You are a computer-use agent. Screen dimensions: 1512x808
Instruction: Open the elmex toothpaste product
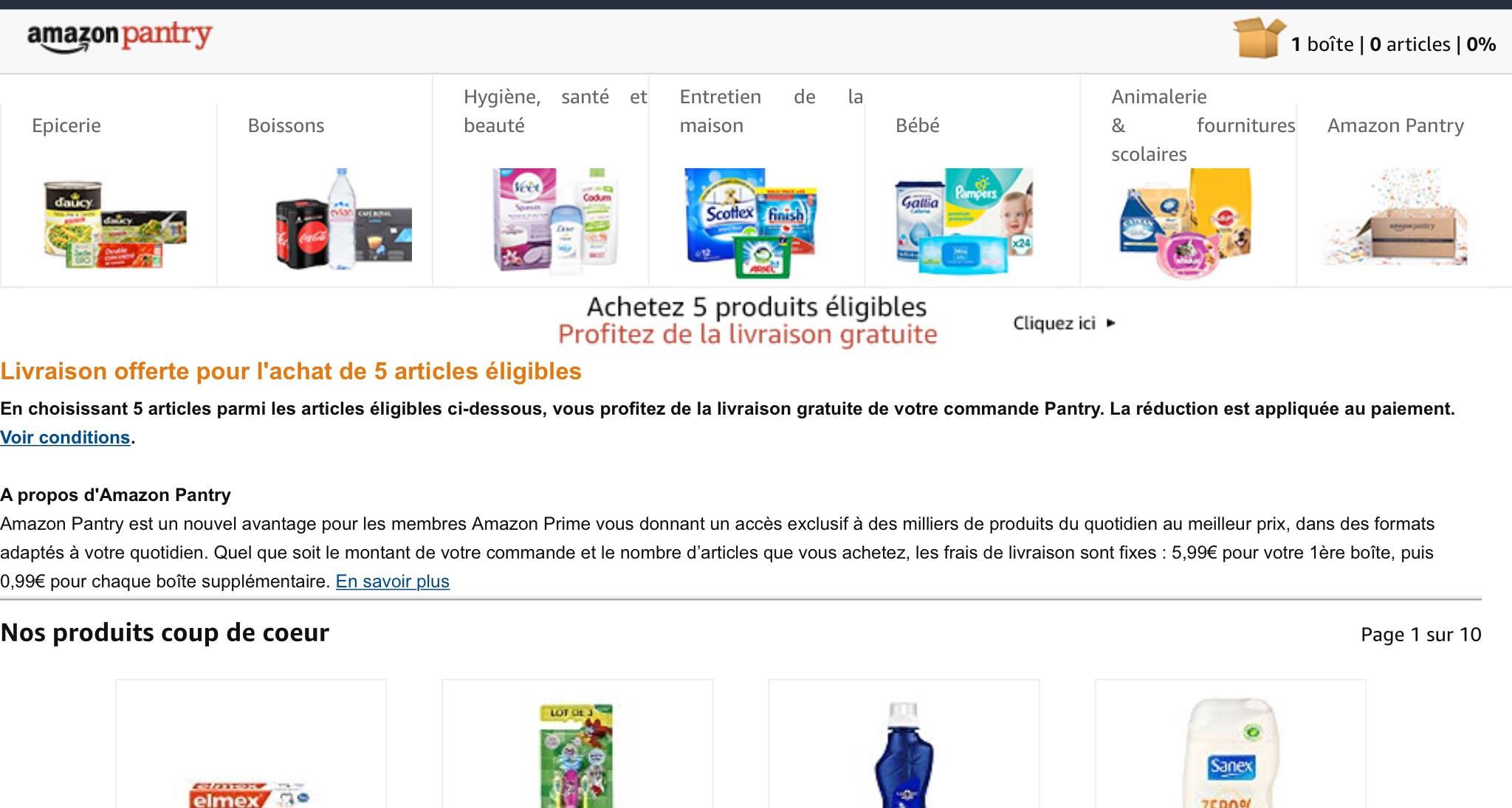click(x=251, y=744)
